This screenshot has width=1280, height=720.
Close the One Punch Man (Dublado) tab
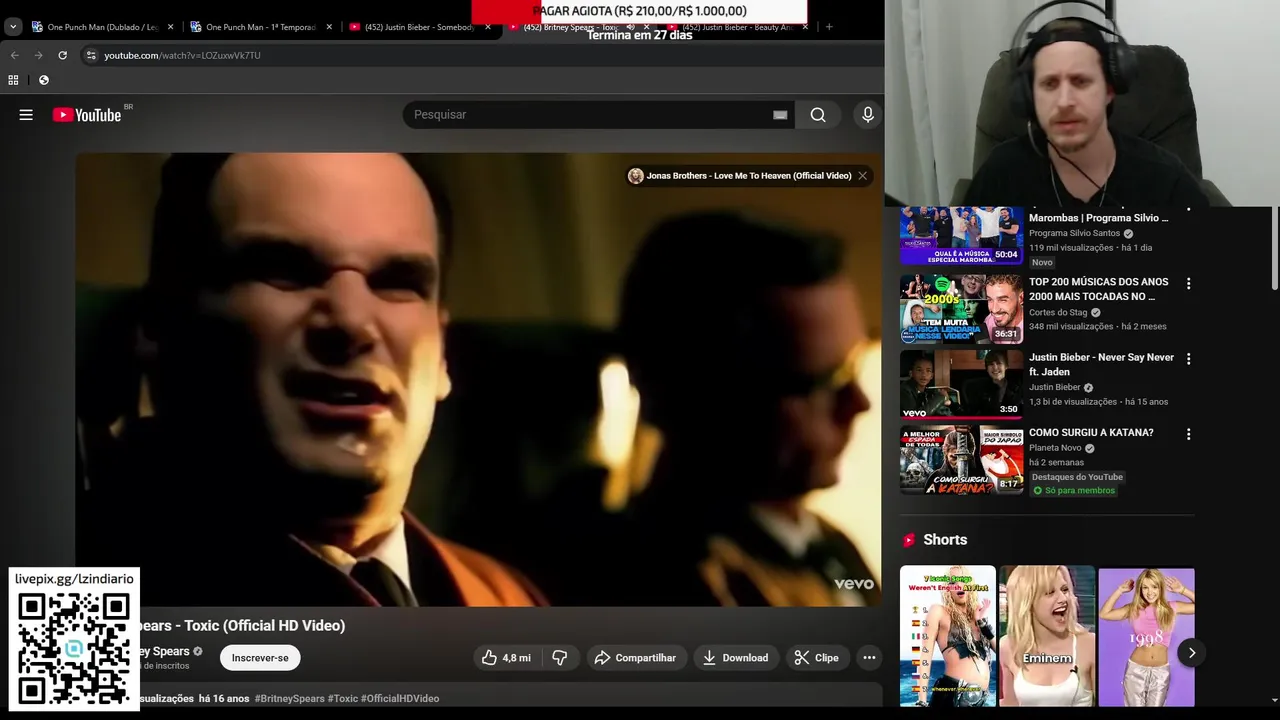[x=170, y=27]
